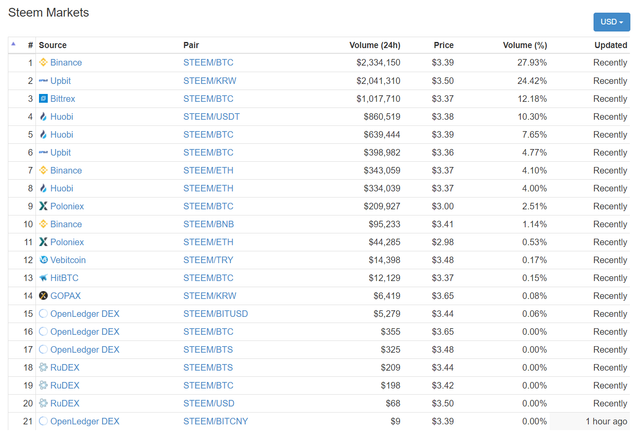Sort by Volume (%) column header

coord(524,45)
